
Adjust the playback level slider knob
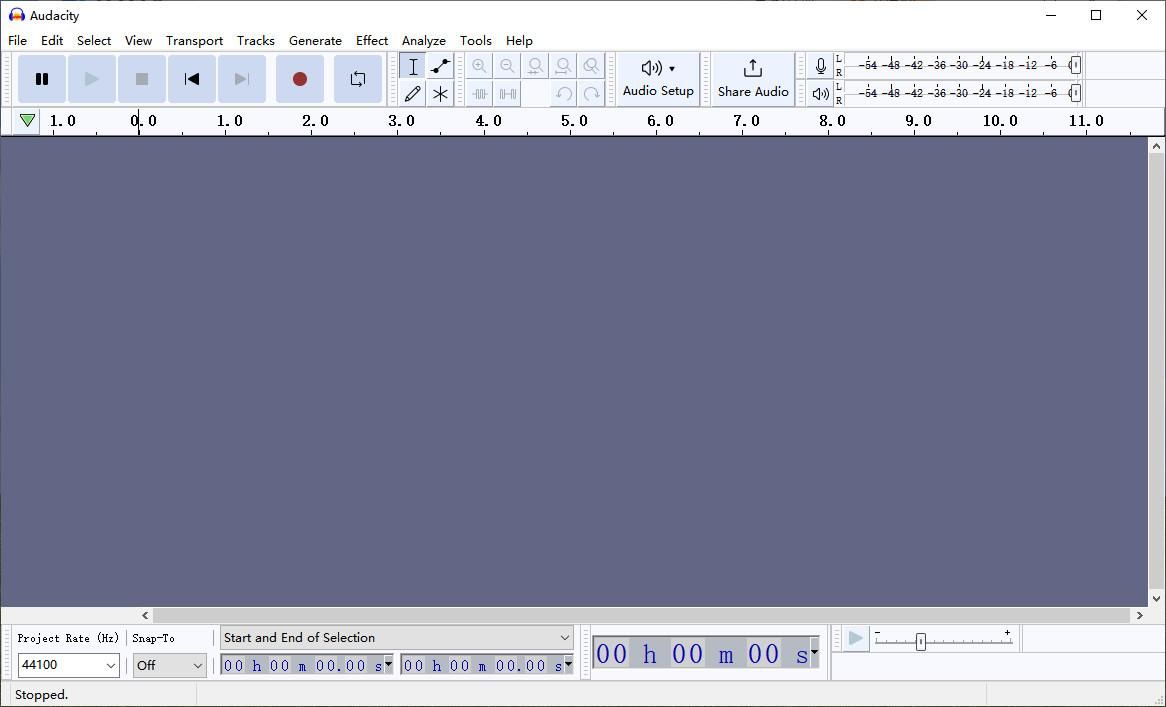(x=1075, y=93)
